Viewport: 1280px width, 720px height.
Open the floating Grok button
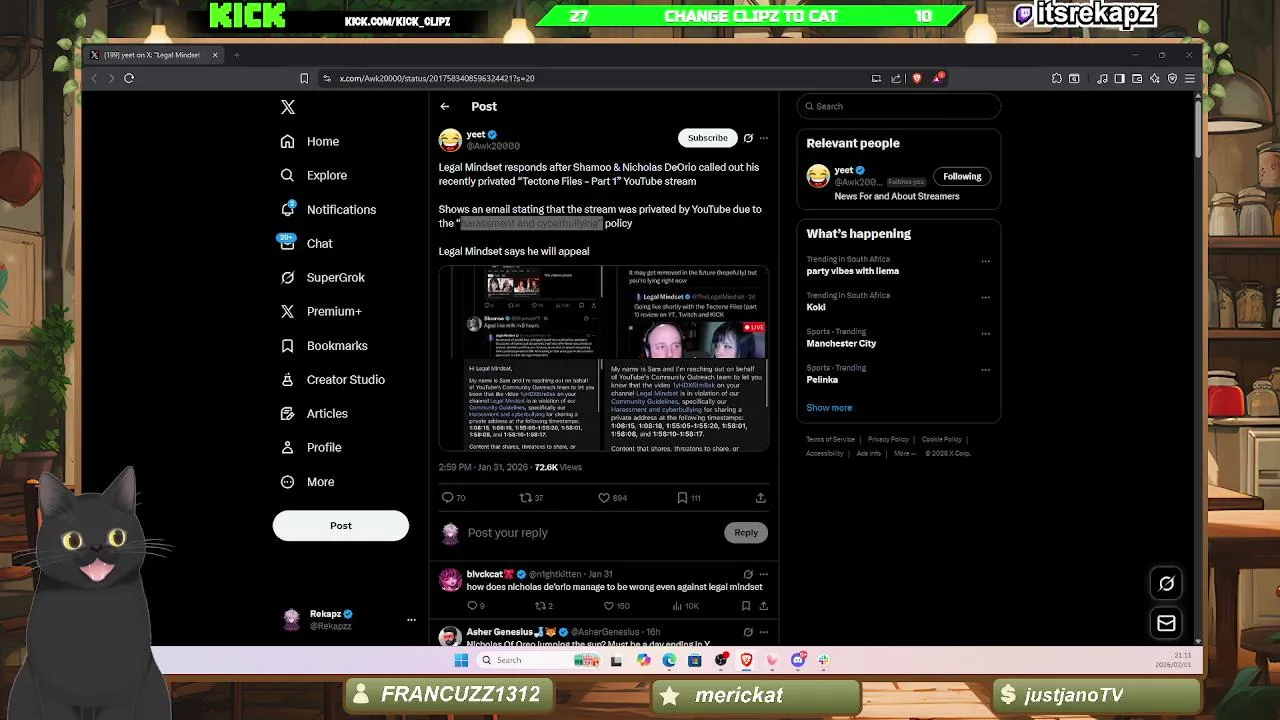1166,583
